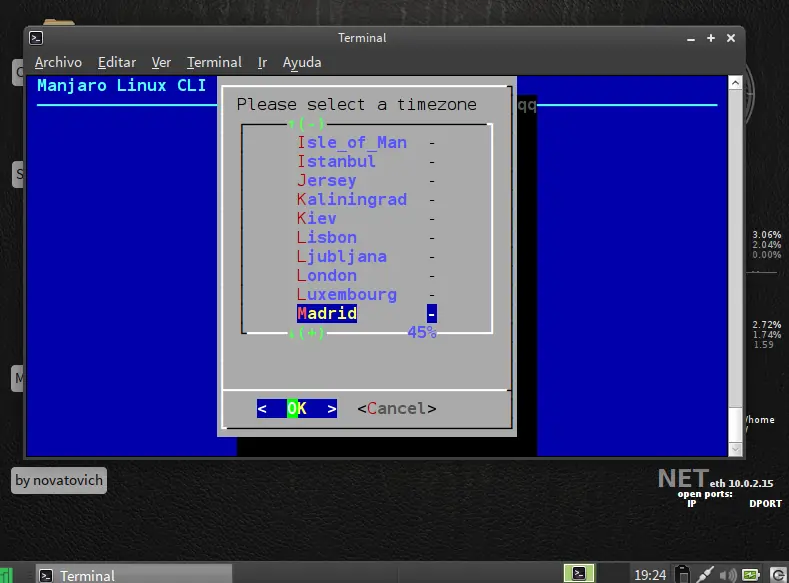Screen dimensions: 789x583
Task: Click the terminal window scrollbar up arrow
Action: tap(735, 82)
